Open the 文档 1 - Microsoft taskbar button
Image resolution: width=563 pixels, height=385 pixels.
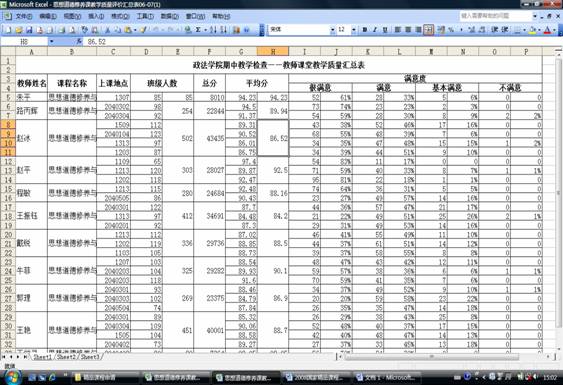pyautogui.click(x=385, y=377)
